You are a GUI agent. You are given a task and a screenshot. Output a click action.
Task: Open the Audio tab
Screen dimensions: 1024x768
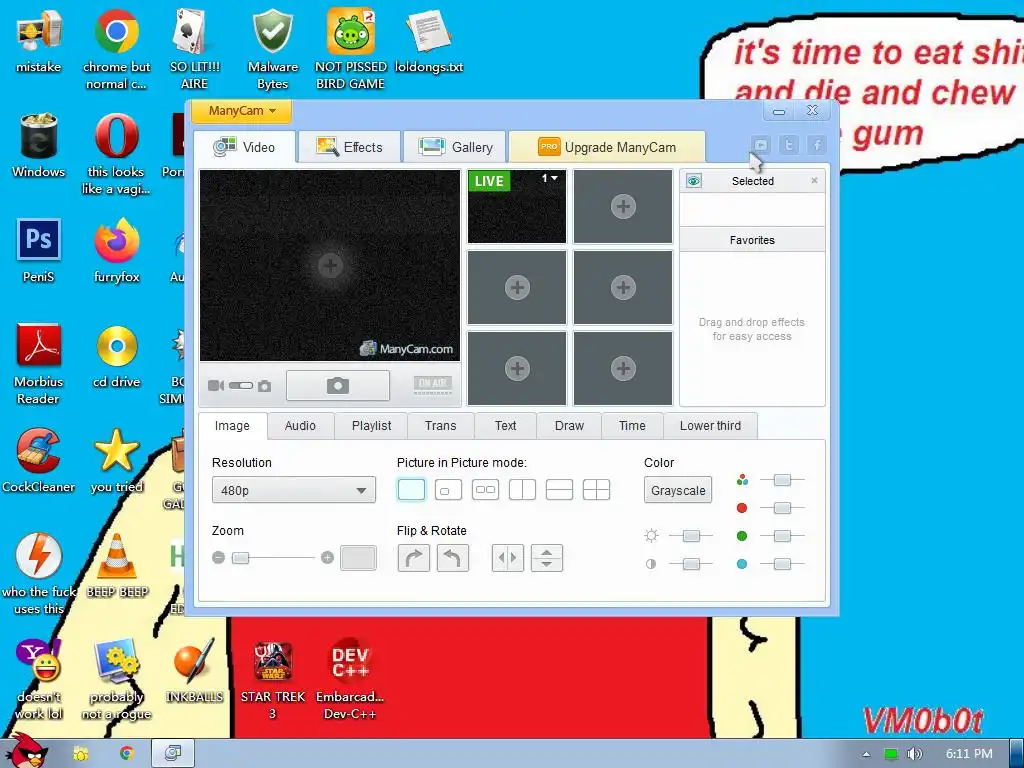coord(300,426)
